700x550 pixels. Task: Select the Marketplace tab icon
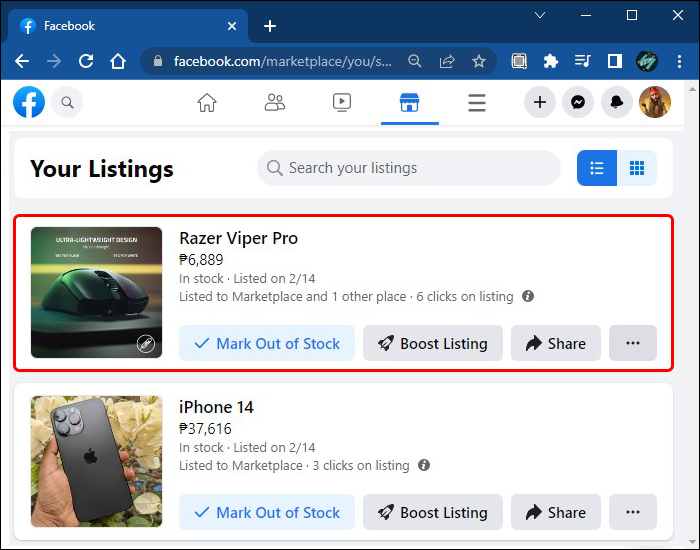[409, 102]
